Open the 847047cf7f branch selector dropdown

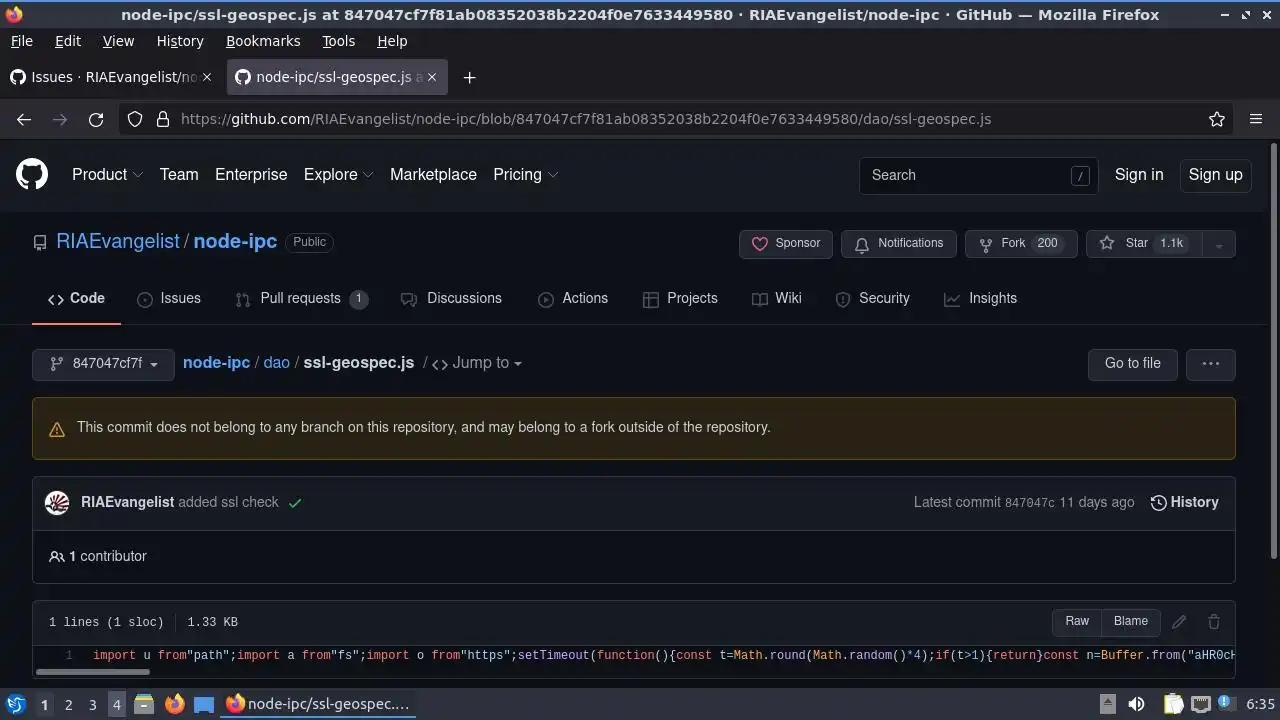tap(103, 364)
